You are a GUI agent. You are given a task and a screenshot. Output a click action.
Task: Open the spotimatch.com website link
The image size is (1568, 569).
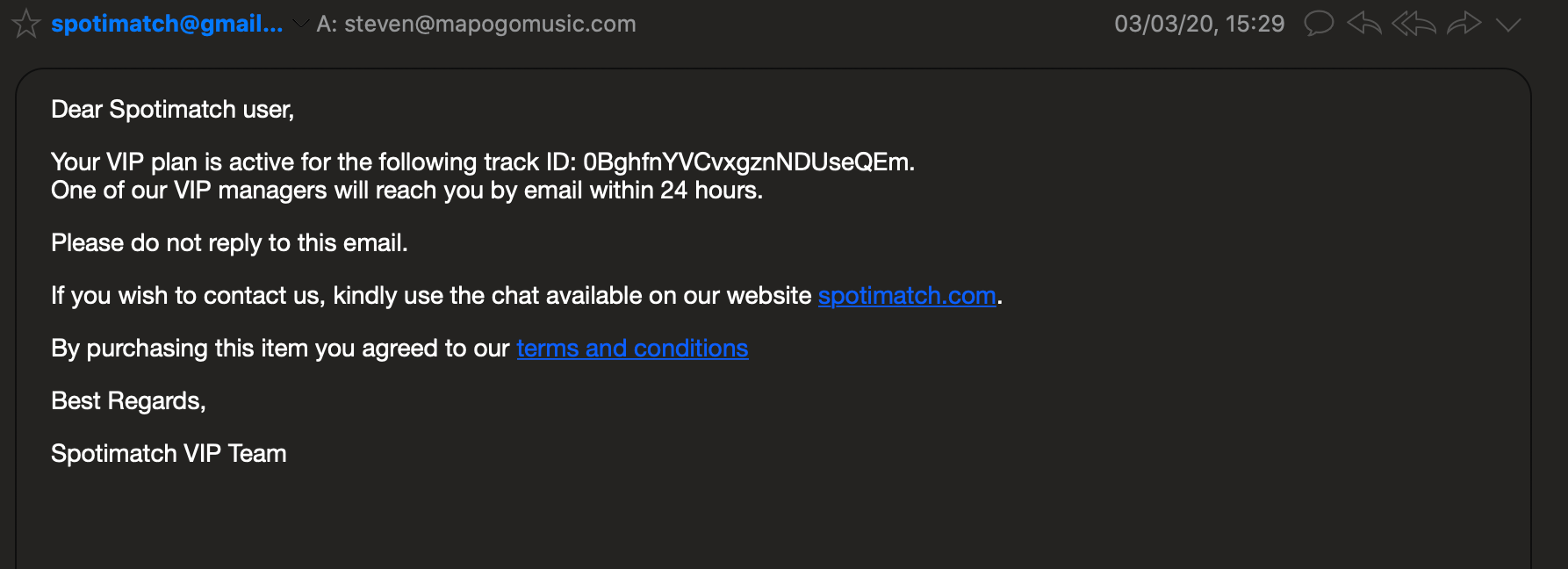[x=907, y=296]
